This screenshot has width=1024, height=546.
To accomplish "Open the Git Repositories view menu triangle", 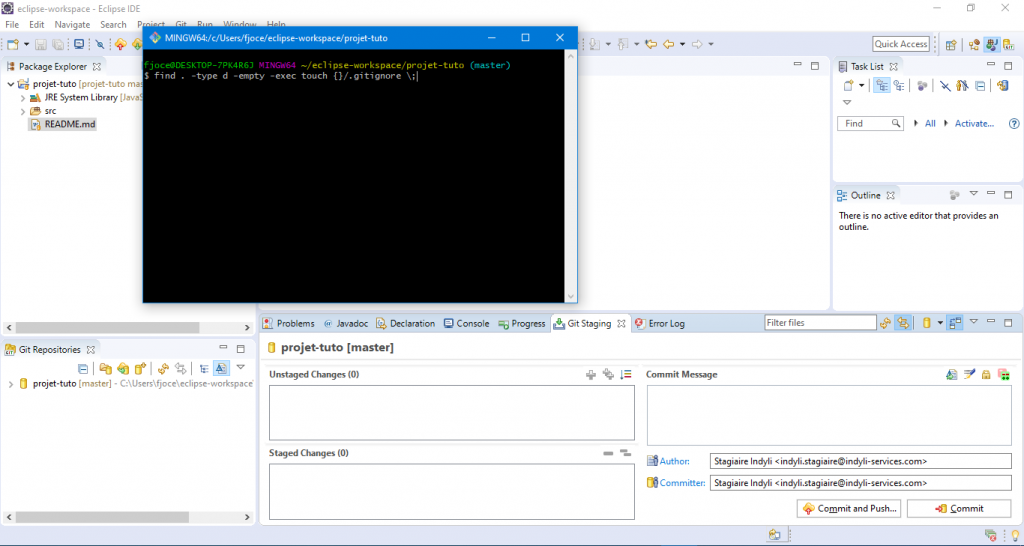I will [240, 368].
